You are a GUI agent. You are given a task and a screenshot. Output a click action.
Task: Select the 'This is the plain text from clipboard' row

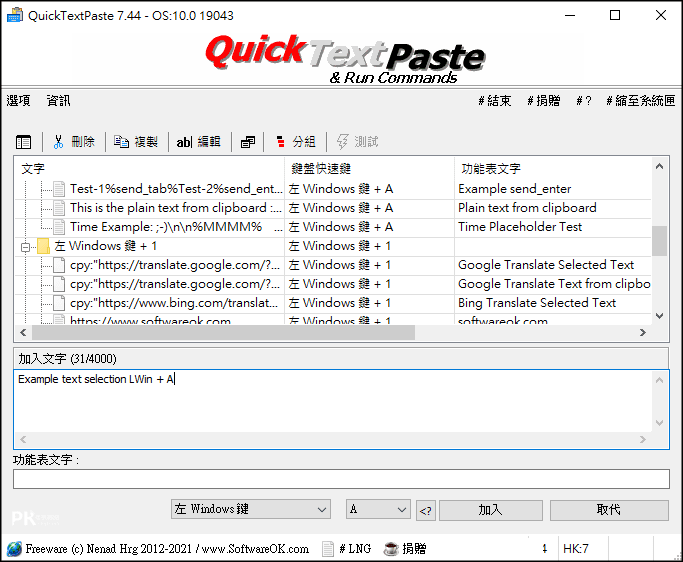[333, 208]
